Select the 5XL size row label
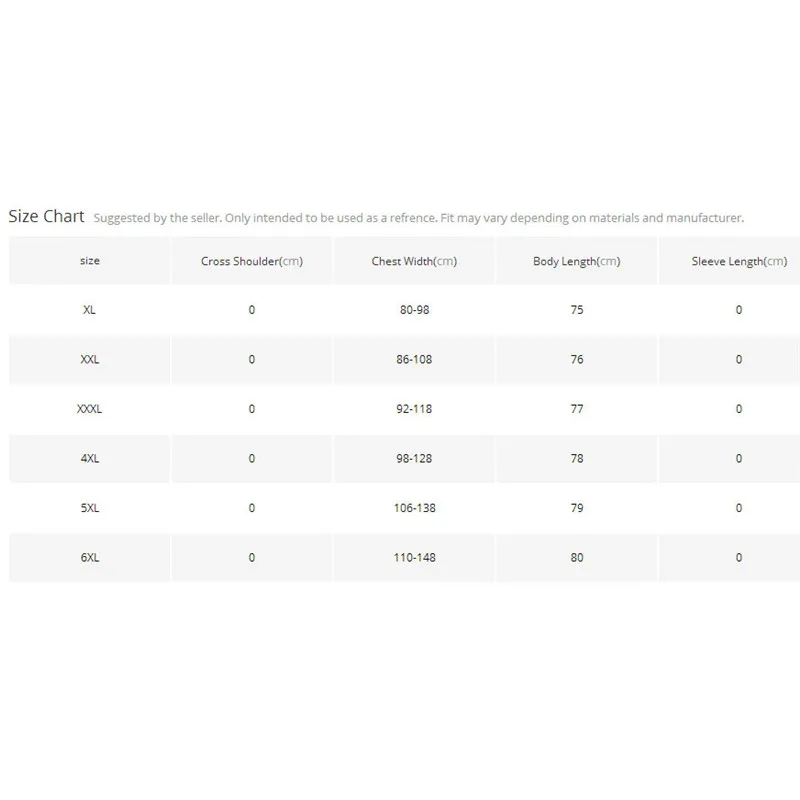The image size is (800, 800). click(x=90, y=508)
